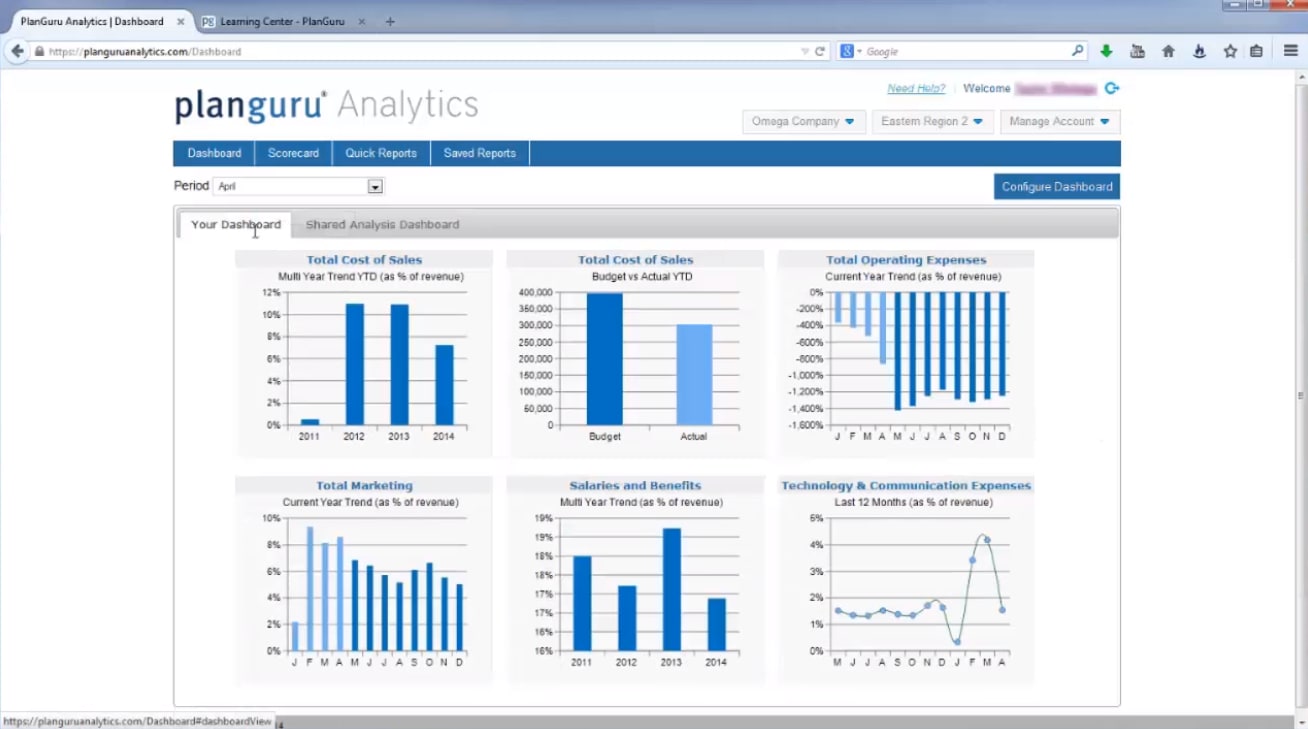This screenshot has width=1308, height=729.
Task: Open Firefox bookmarks history icon
Action: 1137,50
